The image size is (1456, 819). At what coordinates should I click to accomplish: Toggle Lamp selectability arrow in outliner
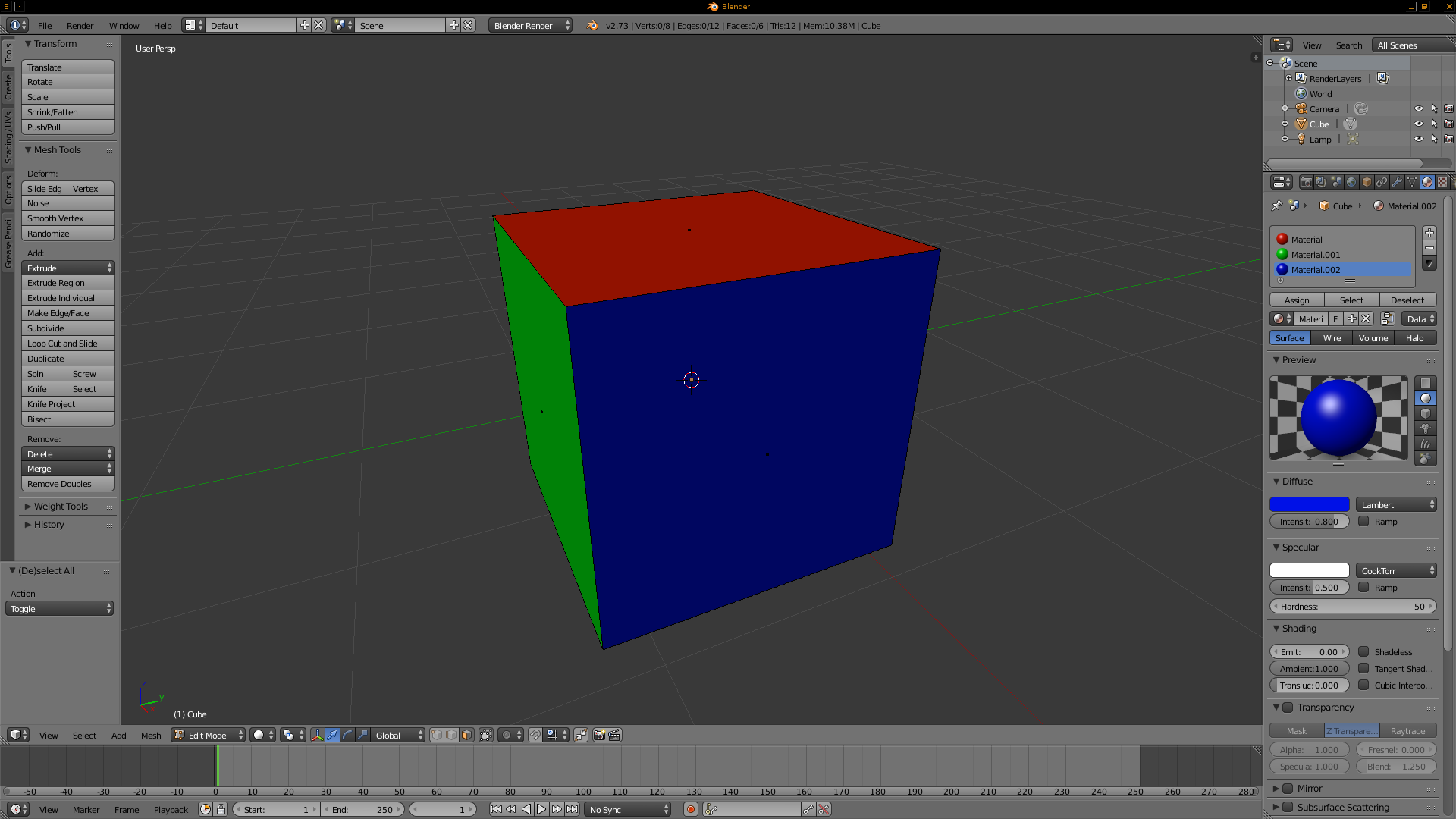tap(1434, 139)
